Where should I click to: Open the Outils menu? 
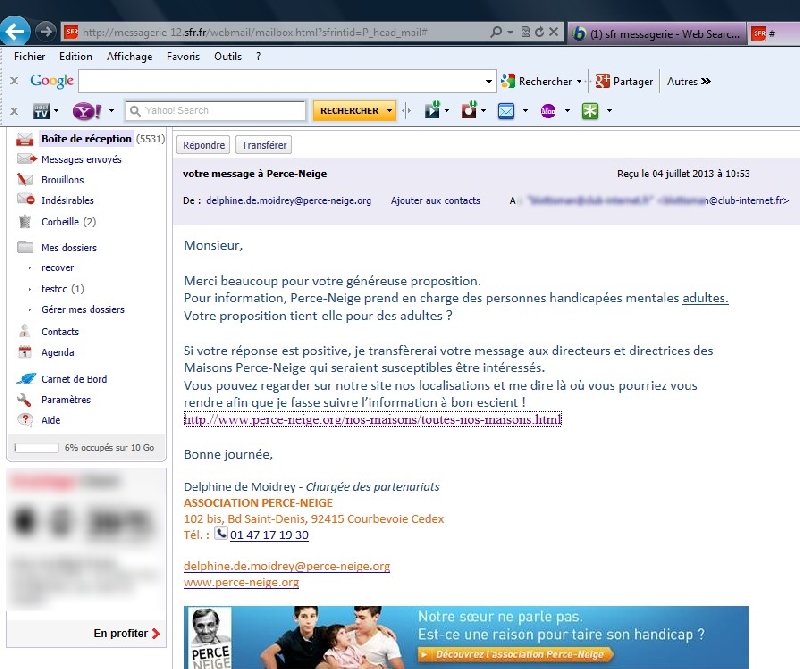pyautogui.click(x=228, y=56)
